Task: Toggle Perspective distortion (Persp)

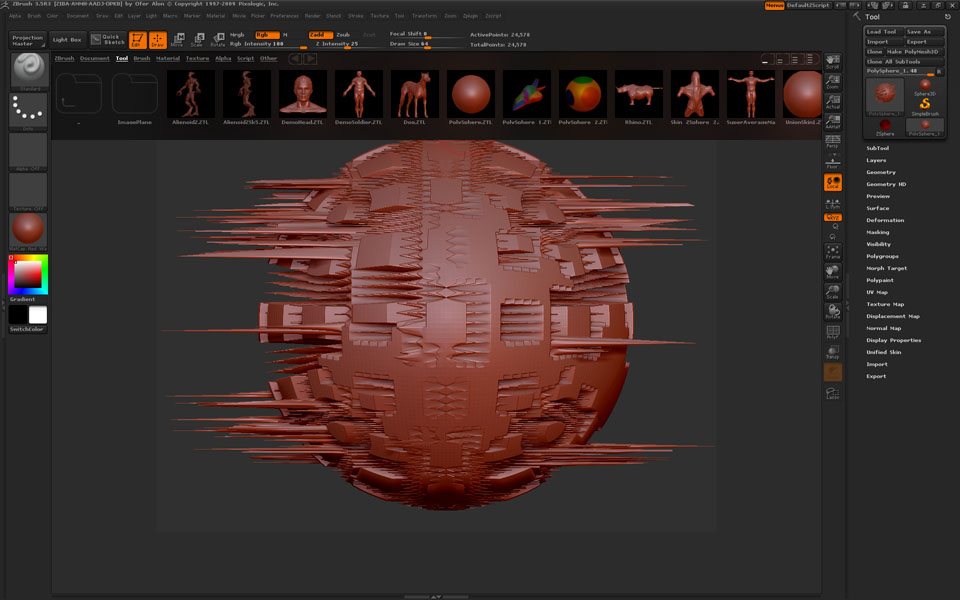Action: coord(833,141)
